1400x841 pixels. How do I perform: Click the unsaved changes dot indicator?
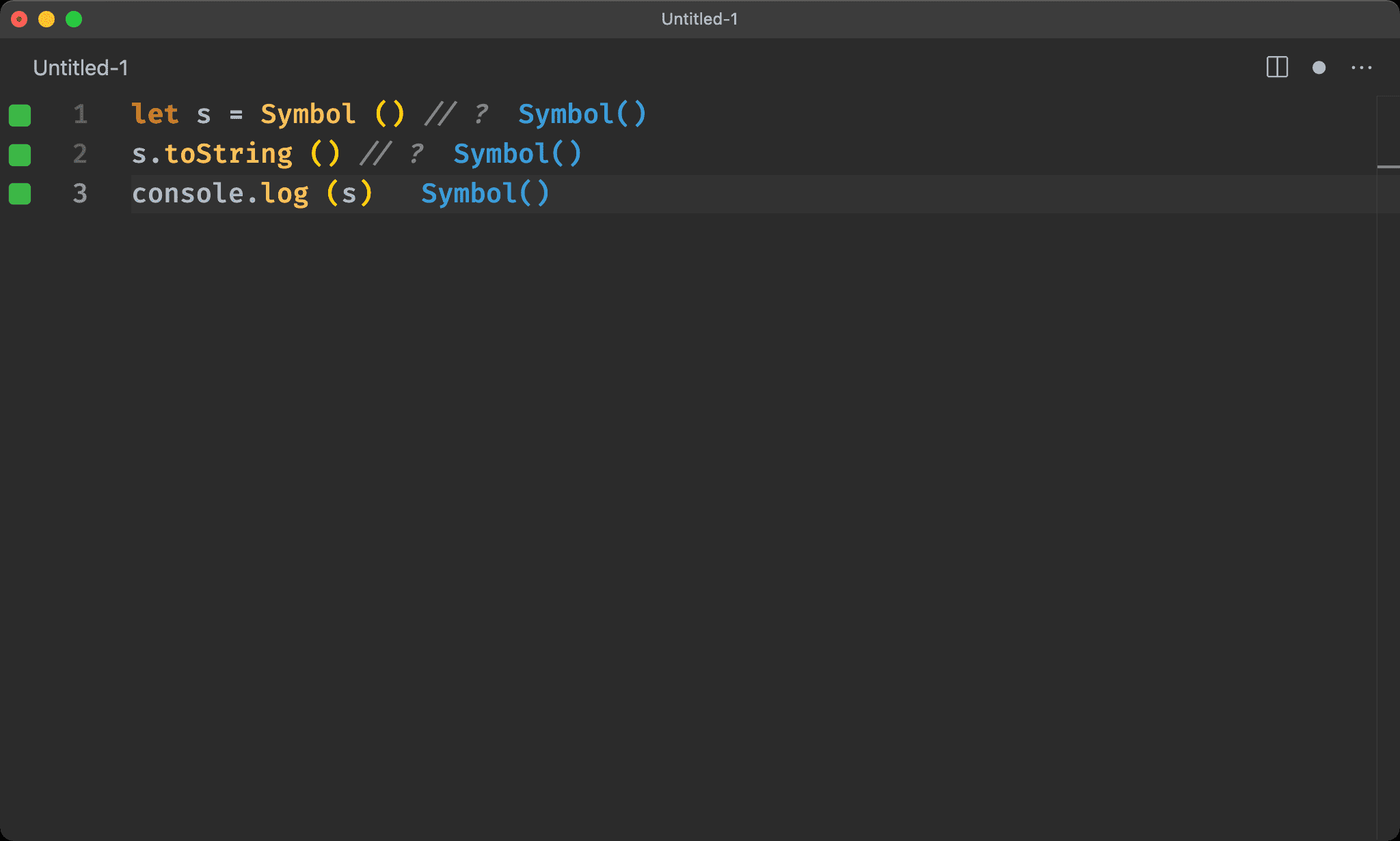(1319, 68)
